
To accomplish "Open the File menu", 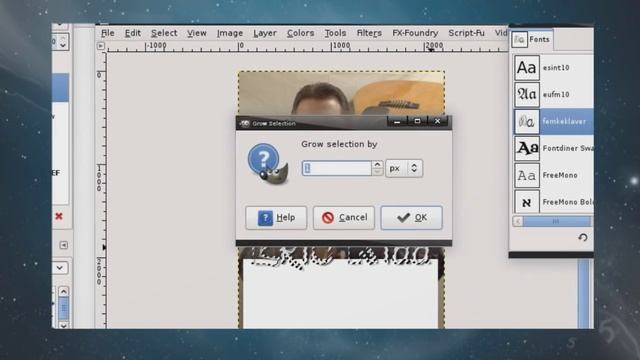I will [x=108, y=33].
